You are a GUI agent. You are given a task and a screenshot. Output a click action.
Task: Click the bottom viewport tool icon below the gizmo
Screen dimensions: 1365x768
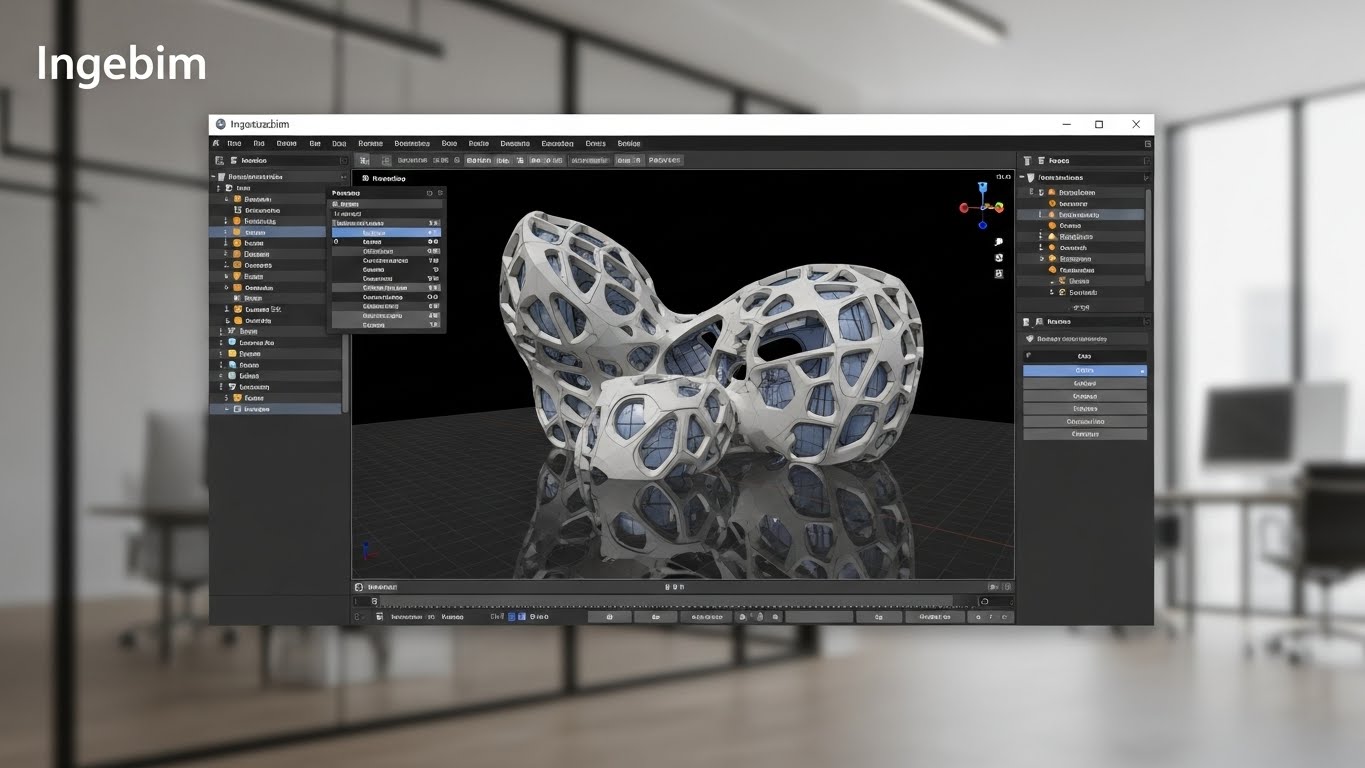tap(998, 274)
